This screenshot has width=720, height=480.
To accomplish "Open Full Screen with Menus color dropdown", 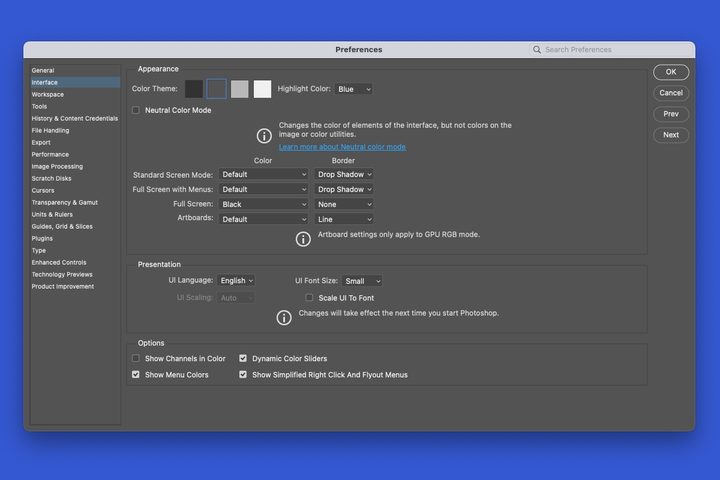I will point(263,189).
